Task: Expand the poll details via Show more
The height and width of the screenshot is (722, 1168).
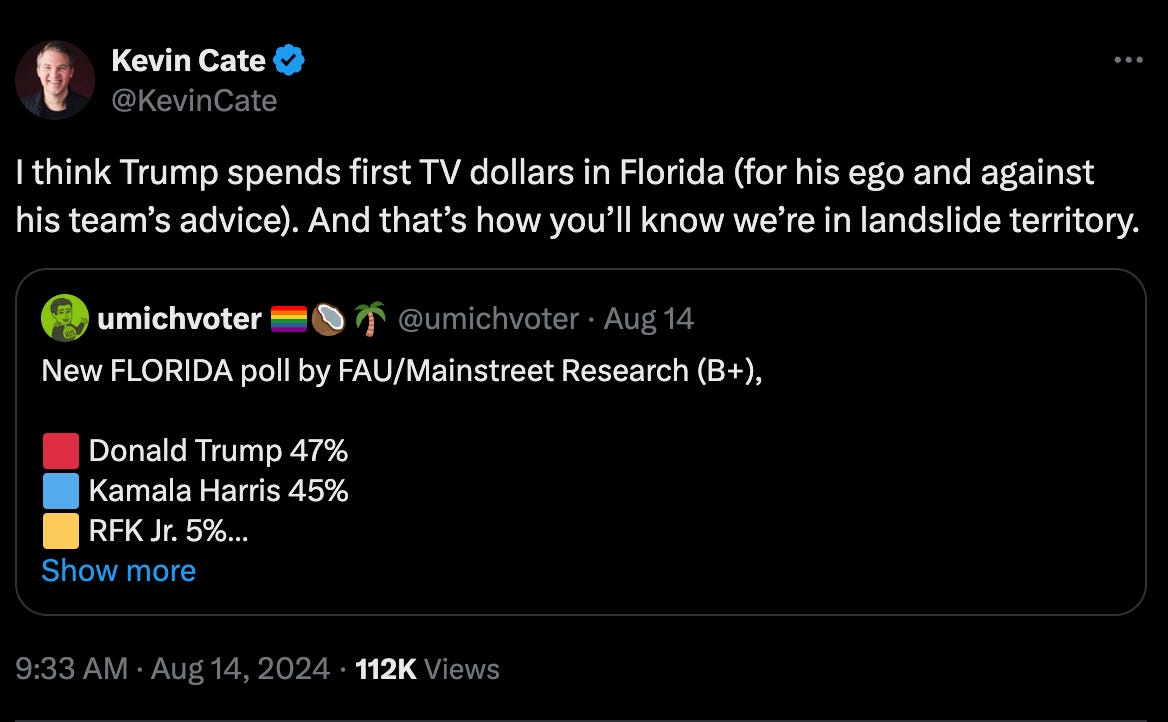Action: point(118,570)
